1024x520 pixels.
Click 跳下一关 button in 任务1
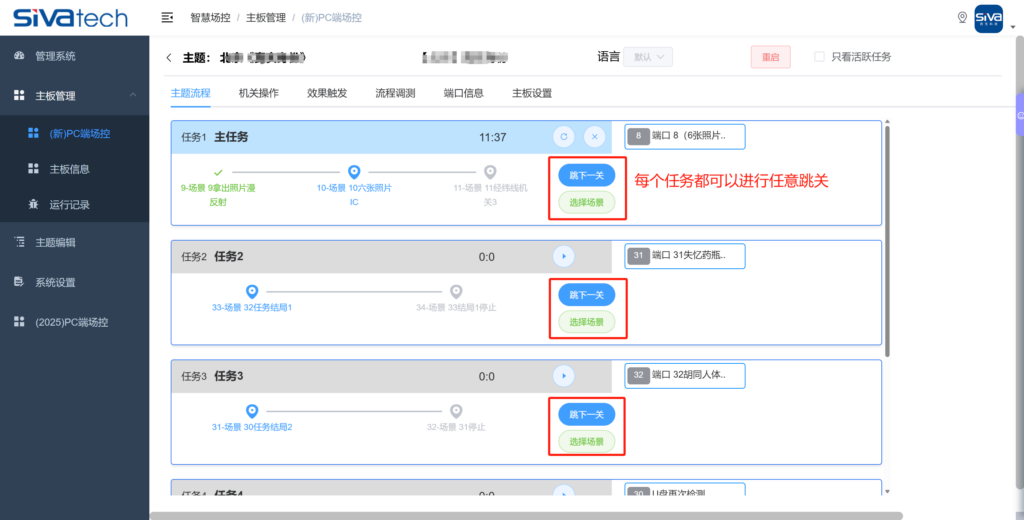[586, 175]
